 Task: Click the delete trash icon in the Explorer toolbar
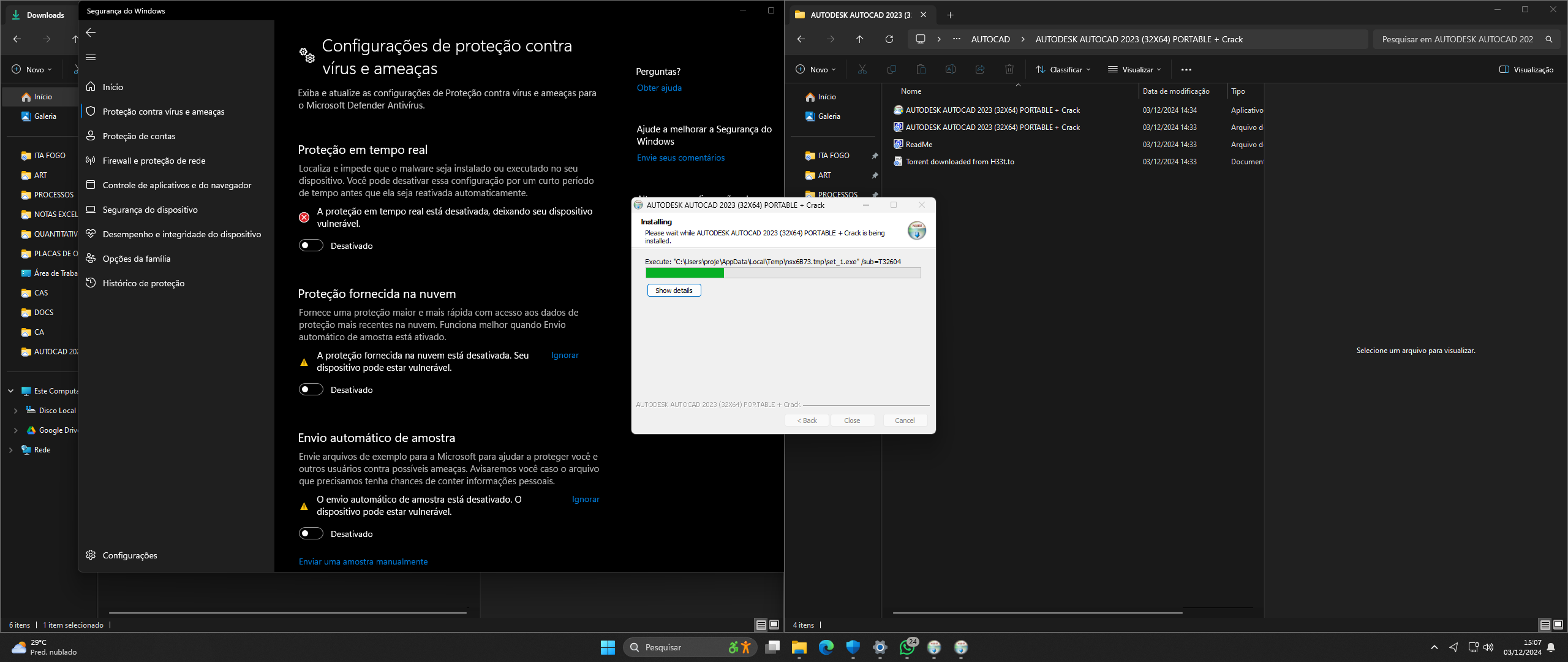(1009, 69)
